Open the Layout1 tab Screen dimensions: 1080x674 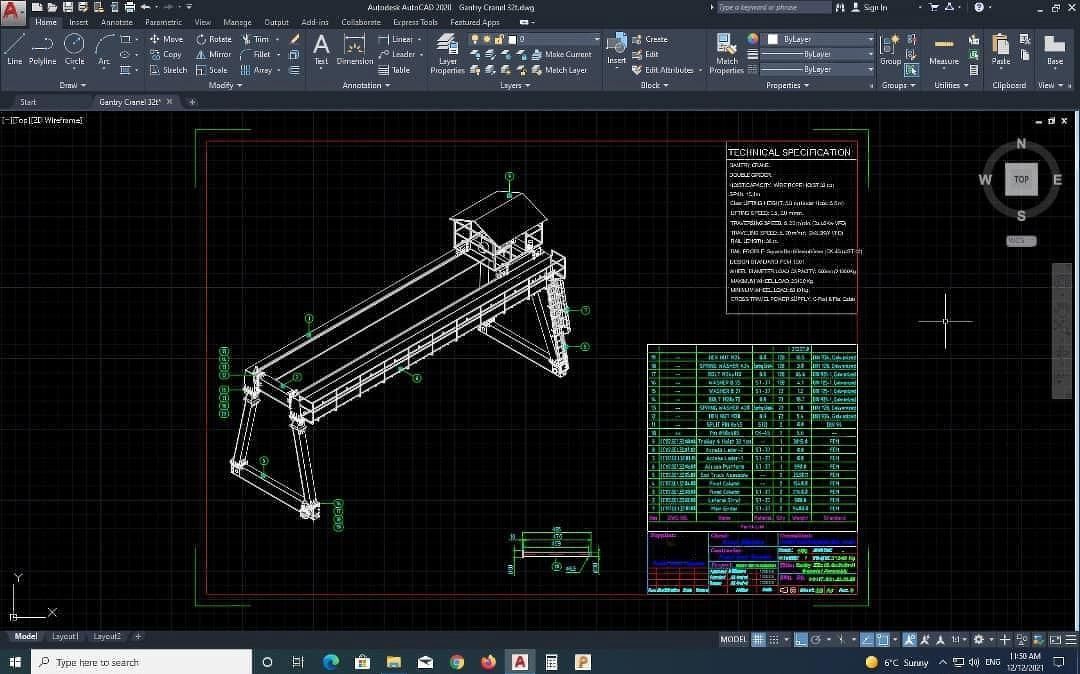click(65, 636)
